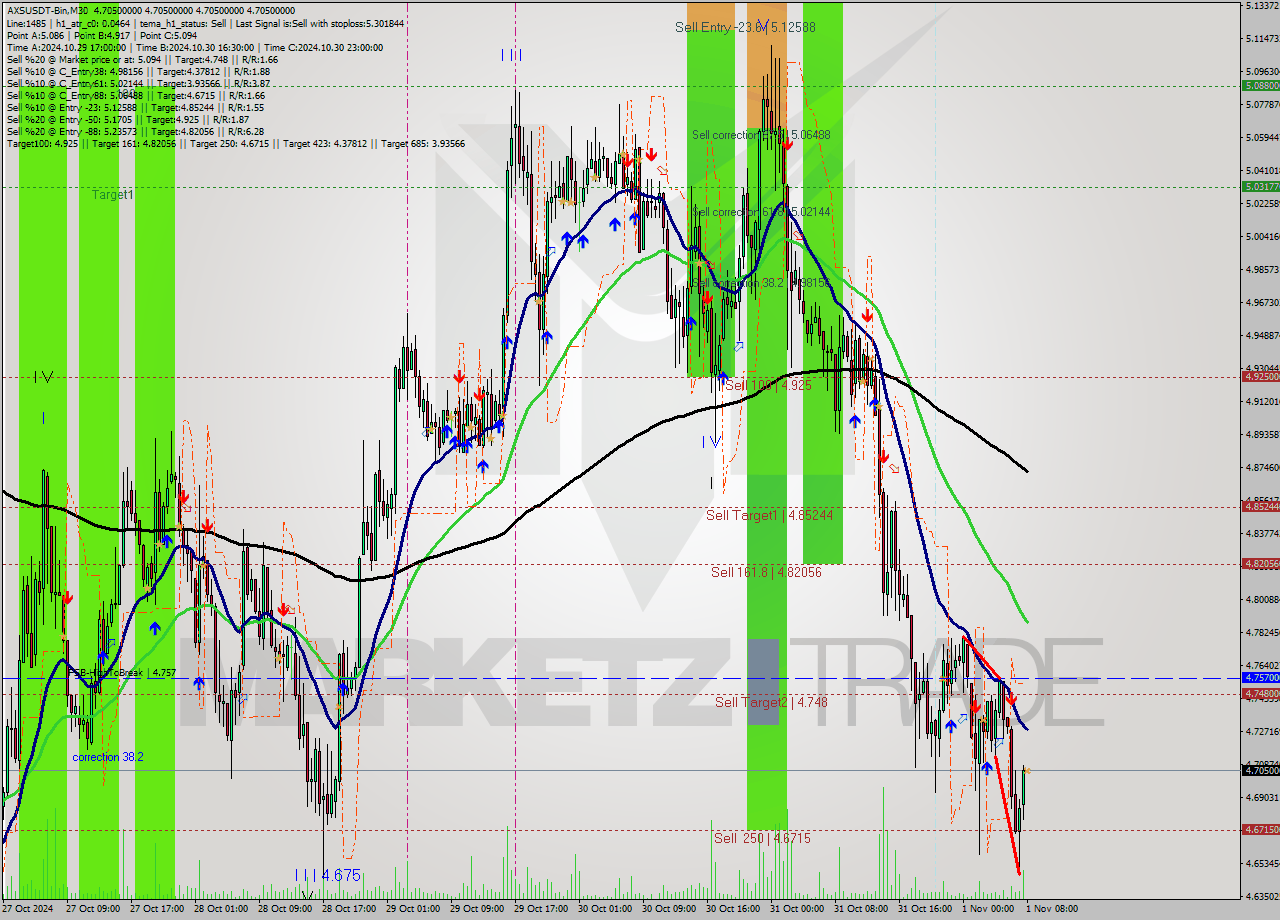Click the blue 4.7570 price tag
This screenshot has height=920, width=1280.
[x=1260, y=678]
